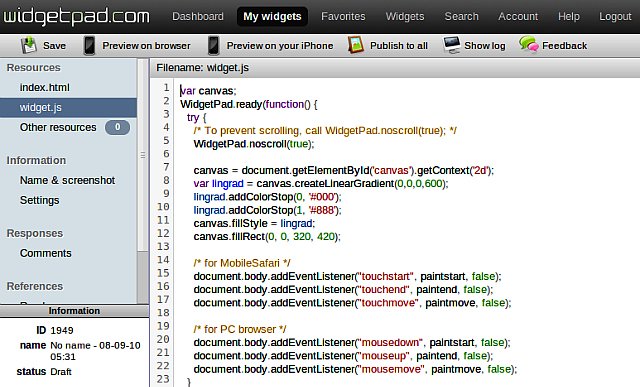
Task: Click the '/* for PC browser */' comment
Action: tap(240, 329)
